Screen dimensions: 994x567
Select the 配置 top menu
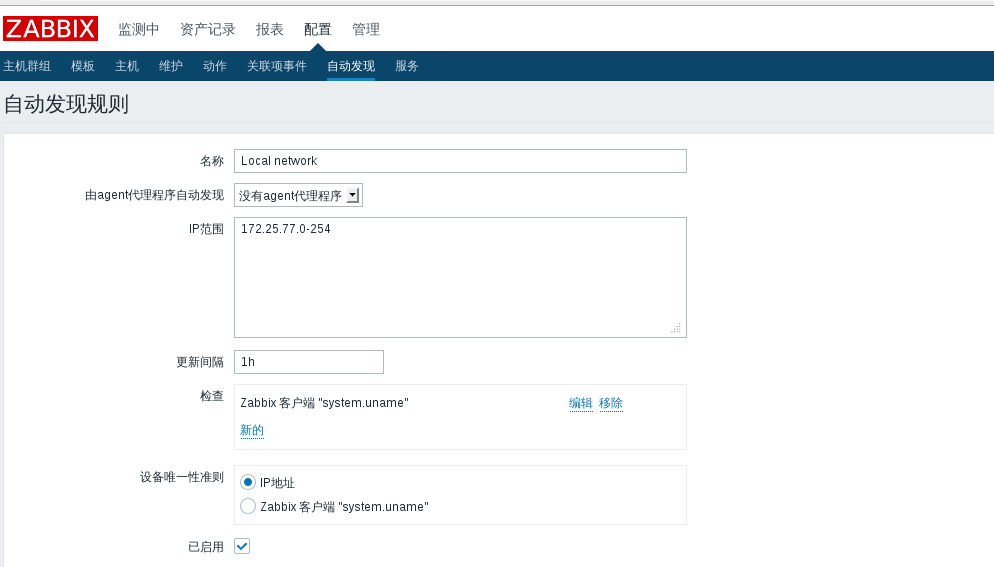point(318,29)
